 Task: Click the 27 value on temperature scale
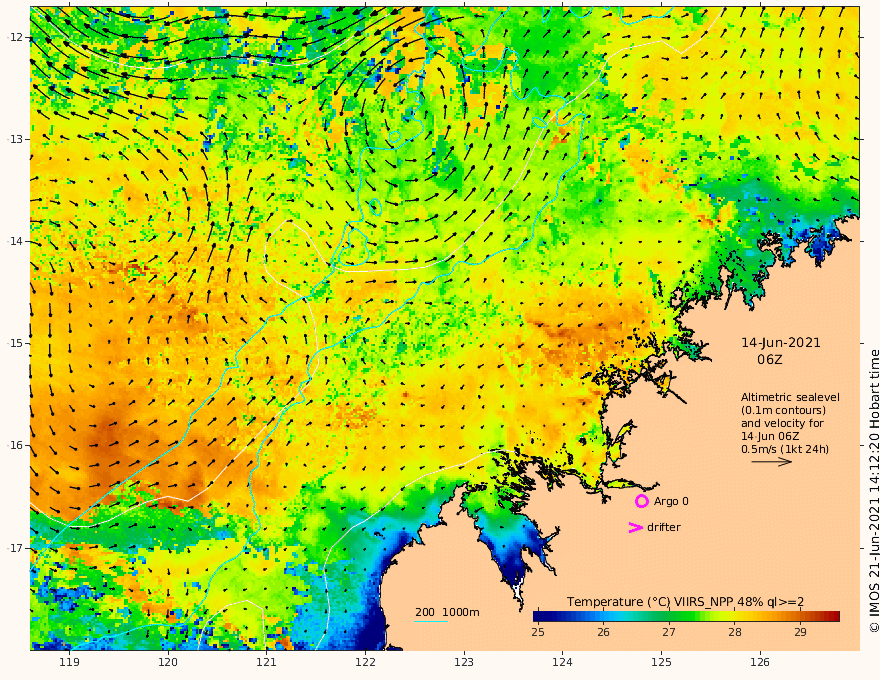(668, 632)
